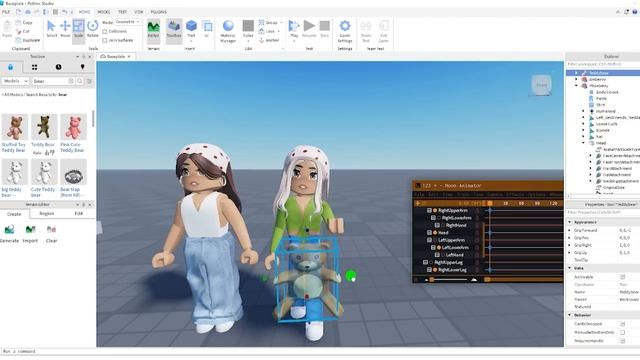Toggle the Collisions checkbox
This screenshot has height=360, width=640.
(105, 31)
